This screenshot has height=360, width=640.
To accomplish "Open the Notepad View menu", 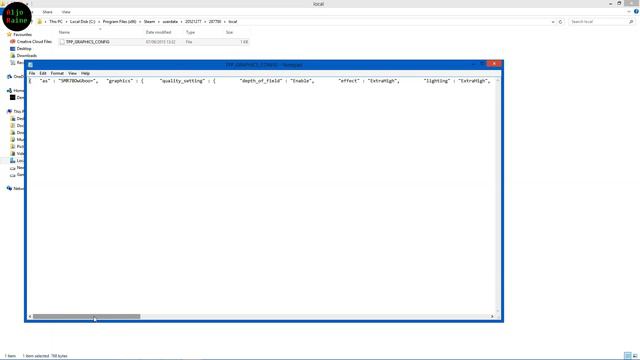I will 72,73.
